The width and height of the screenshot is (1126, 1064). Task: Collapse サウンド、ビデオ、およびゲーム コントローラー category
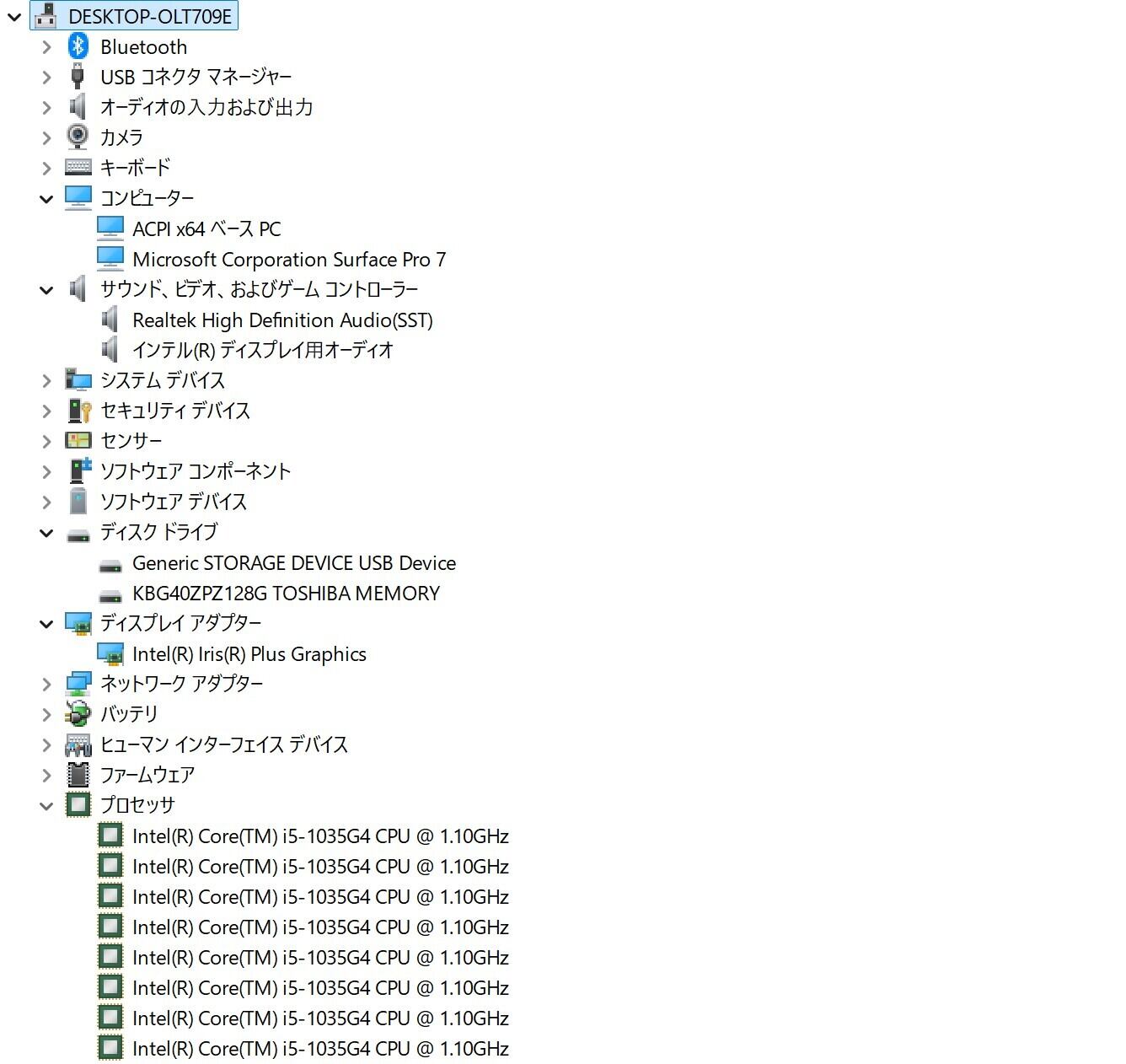46,290
